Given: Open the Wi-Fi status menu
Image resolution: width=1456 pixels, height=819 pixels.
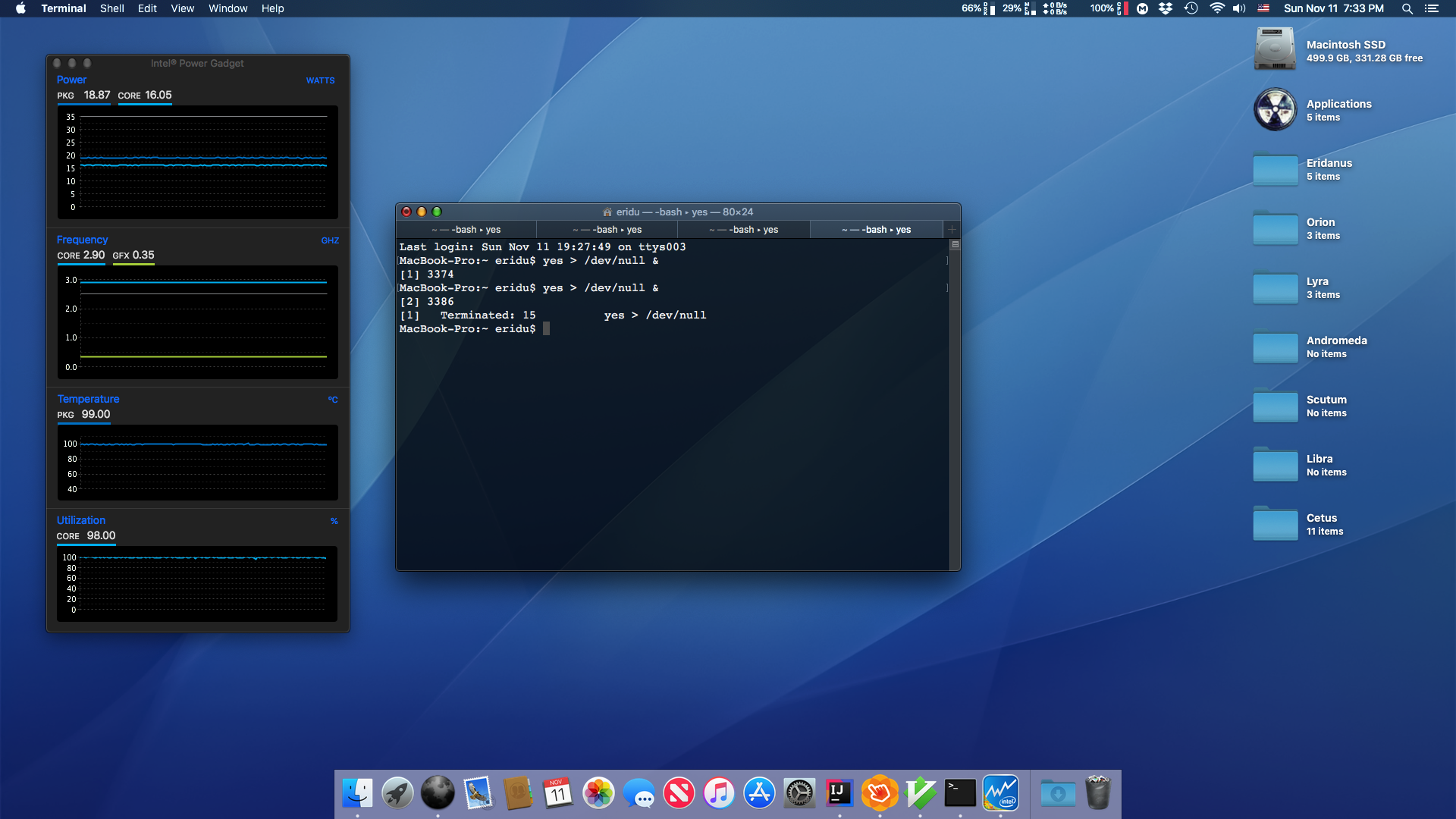Looking at the screenshot, I should click(1216, 8).
